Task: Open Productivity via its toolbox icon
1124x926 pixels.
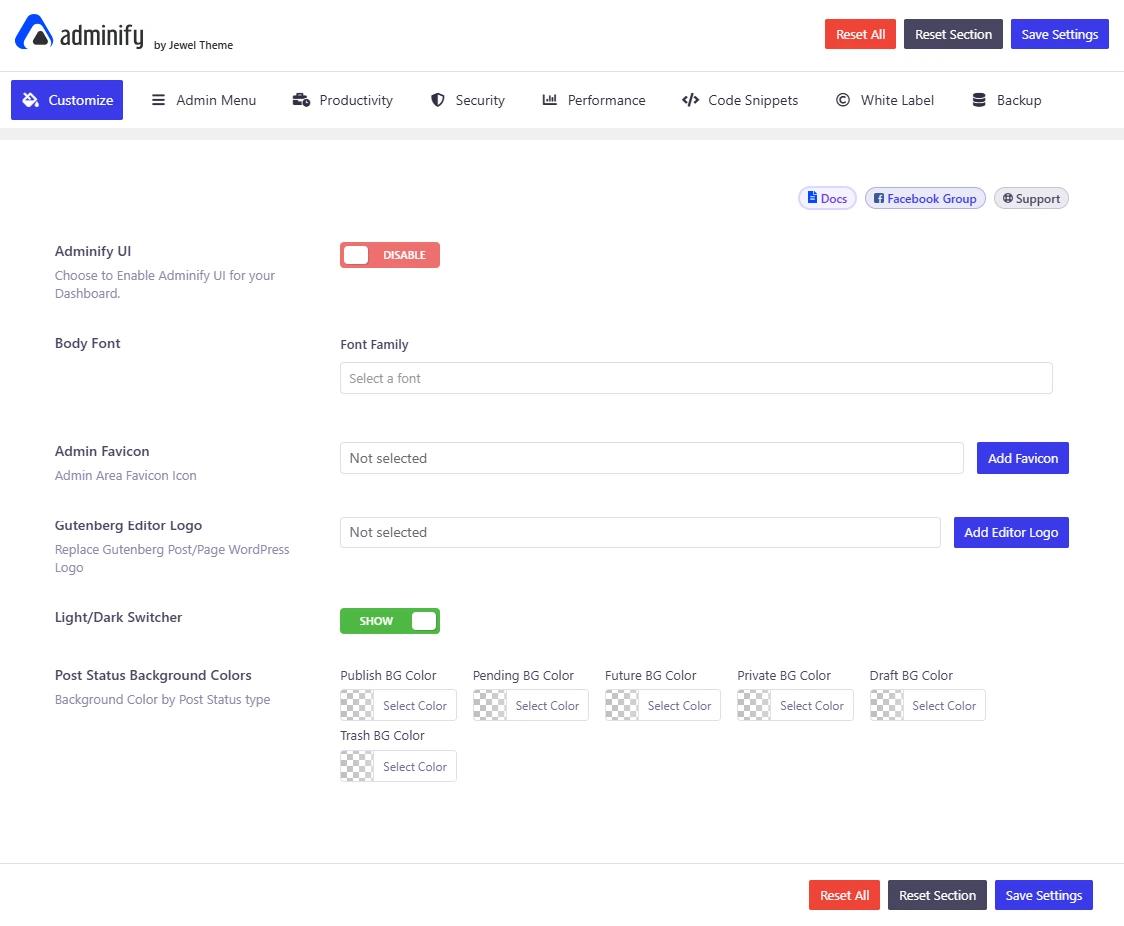Action: pos(301,100)
